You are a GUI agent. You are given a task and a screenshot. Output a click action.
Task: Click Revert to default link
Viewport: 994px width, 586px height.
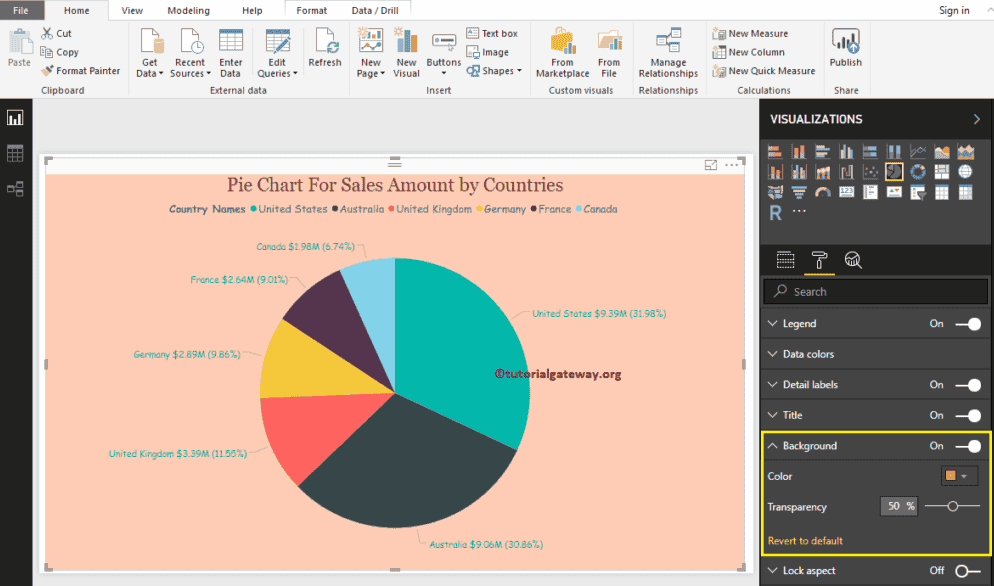tap(805, 541)
